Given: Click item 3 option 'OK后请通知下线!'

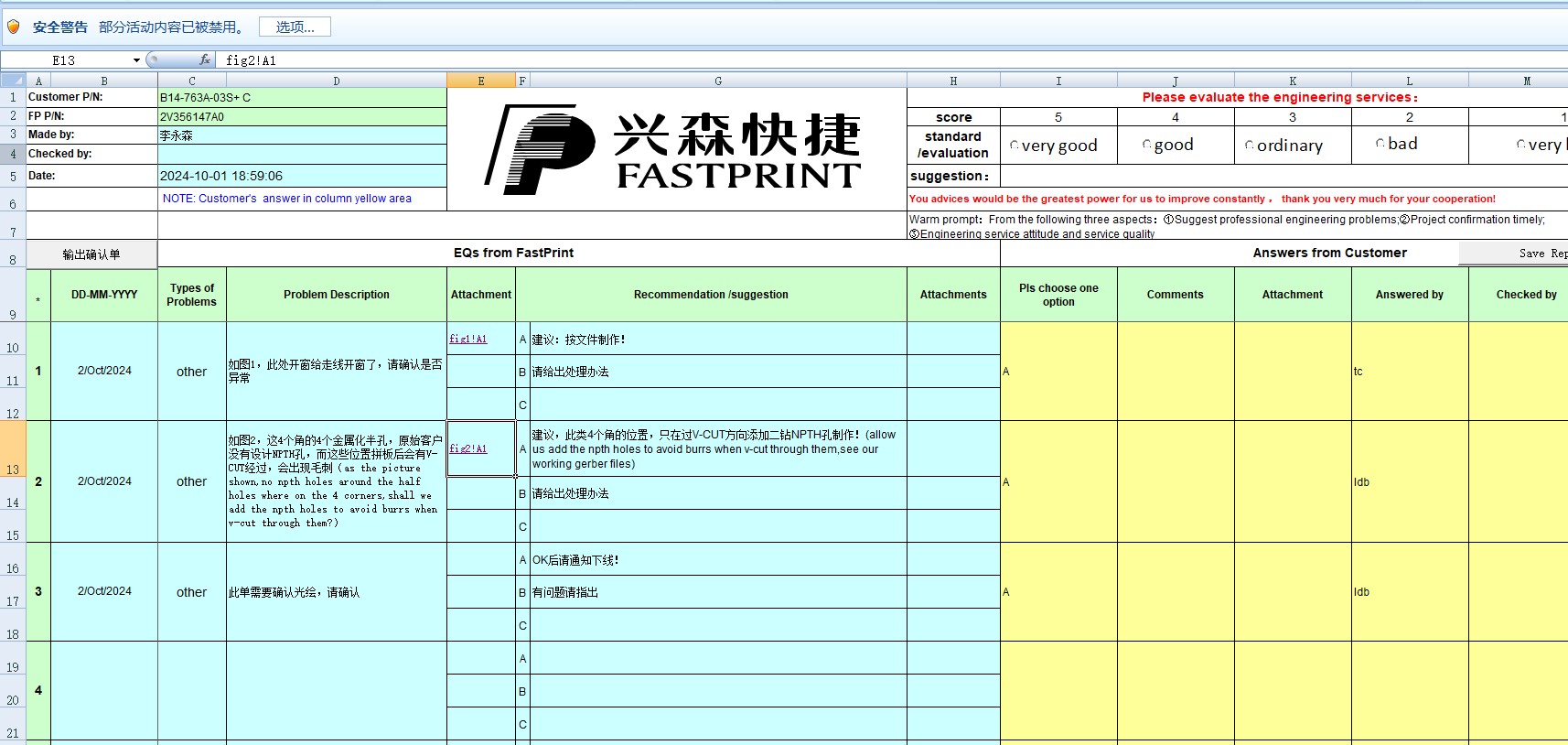Looking at the screenshot, I should pyautogui.click(x=718, y=559).
